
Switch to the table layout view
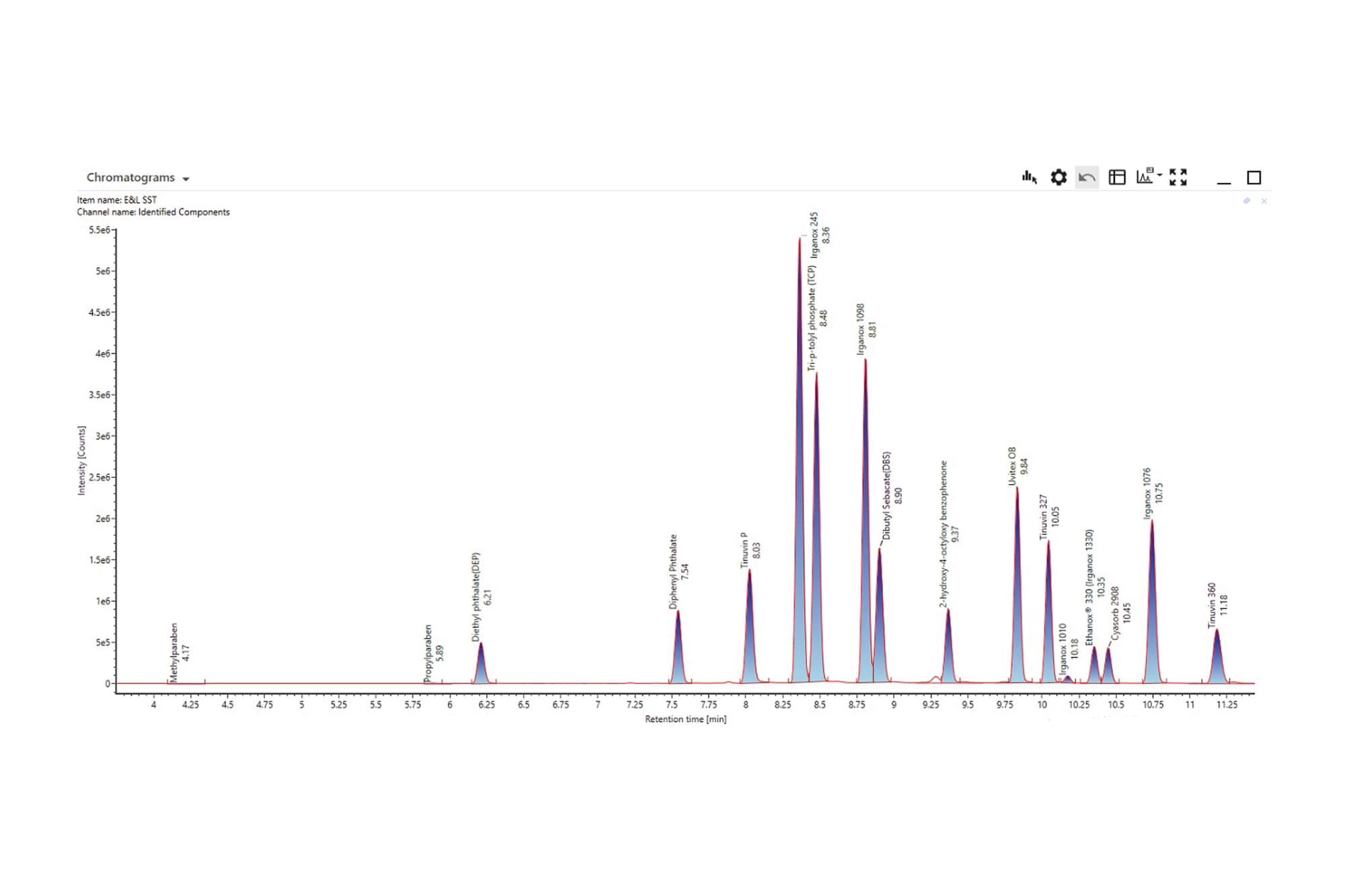tap(1117, 177)
